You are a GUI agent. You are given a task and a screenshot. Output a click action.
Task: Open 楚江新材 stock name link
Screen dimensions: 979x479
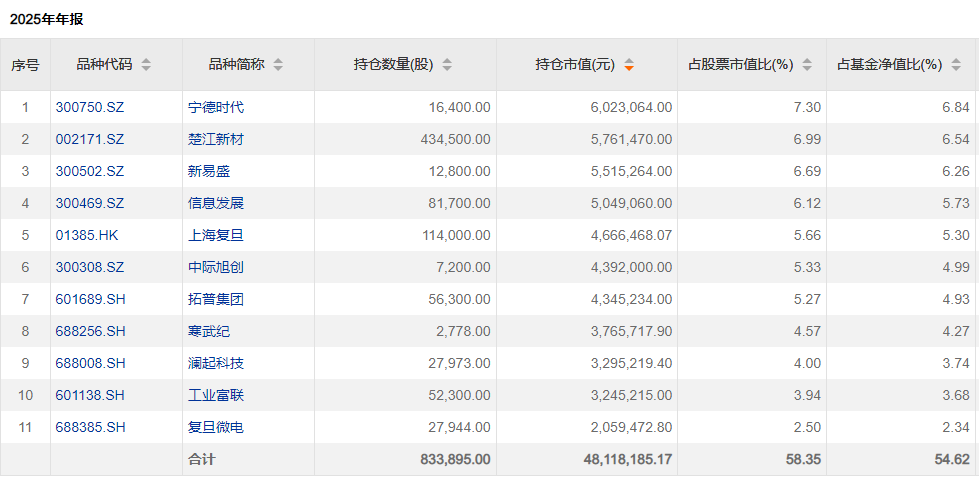tap(216, 139)
